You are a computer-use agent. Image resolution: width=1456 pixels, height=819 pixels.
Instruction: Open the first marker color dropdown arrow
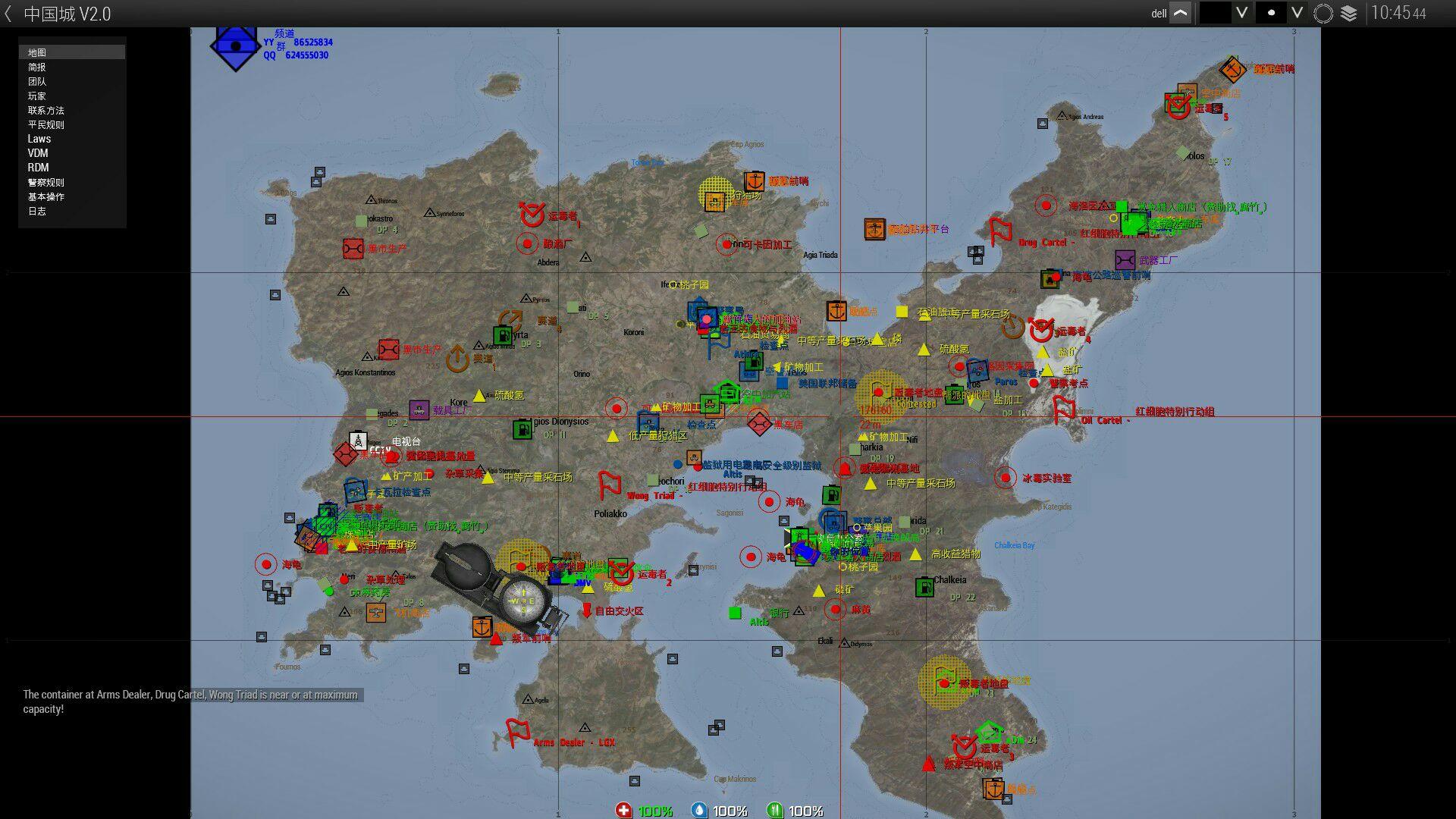[x=1241, y=13]
